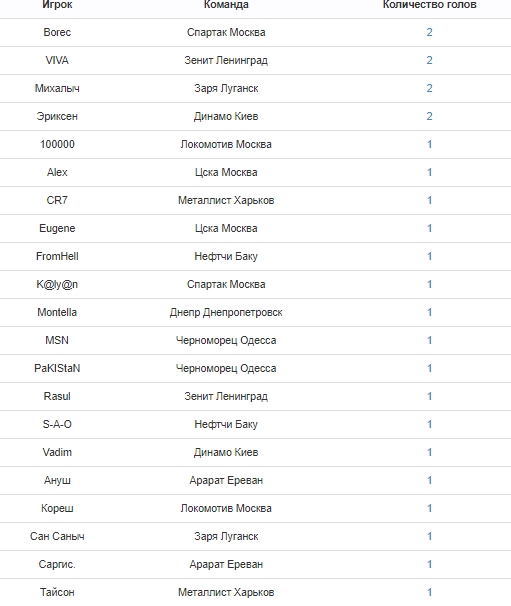Click player name Rasul
This screenshot has height=606, width=511.
(57, 397)
